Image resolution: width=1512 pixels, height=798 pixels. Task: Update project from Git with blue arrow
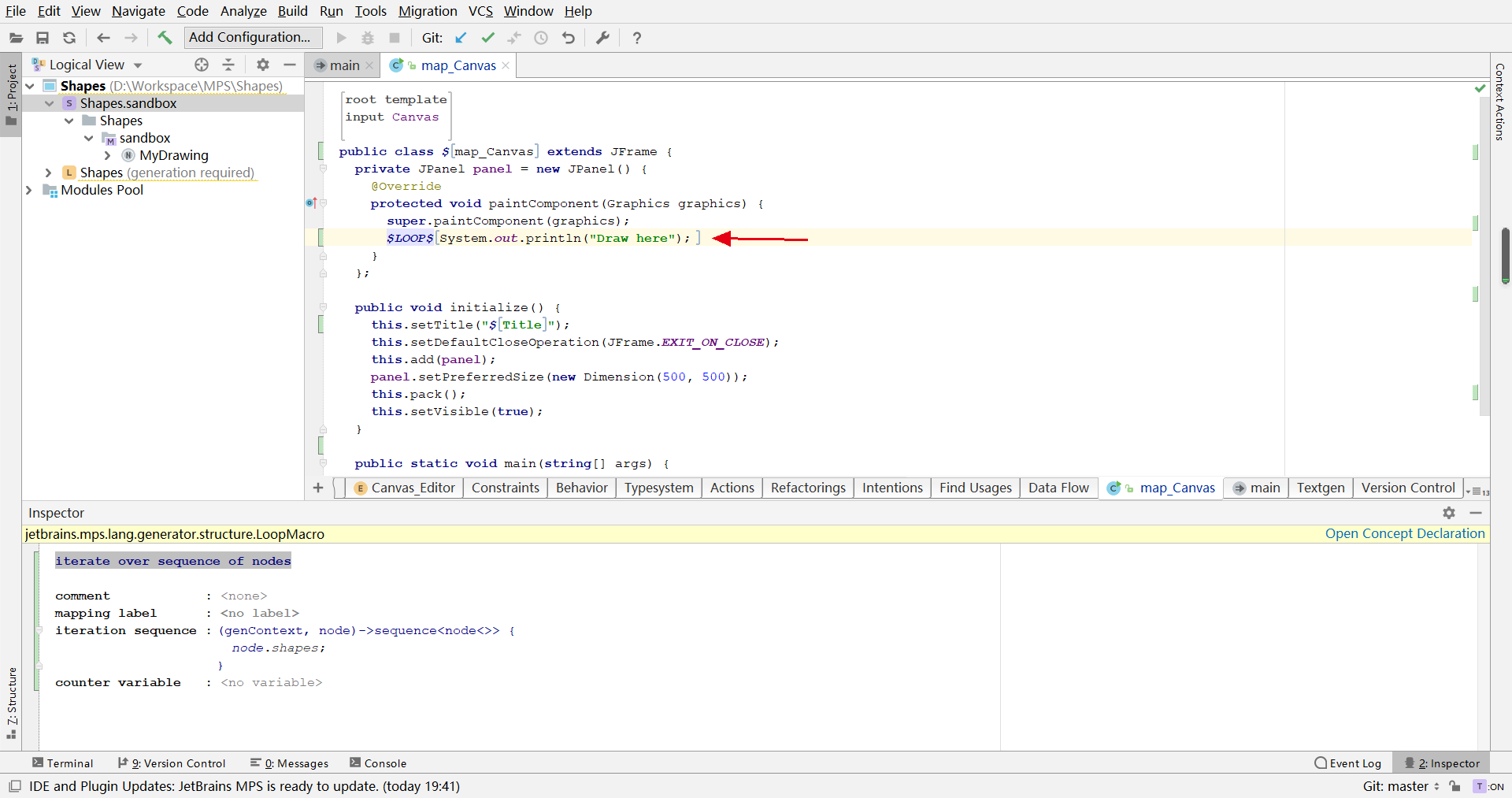461,38
